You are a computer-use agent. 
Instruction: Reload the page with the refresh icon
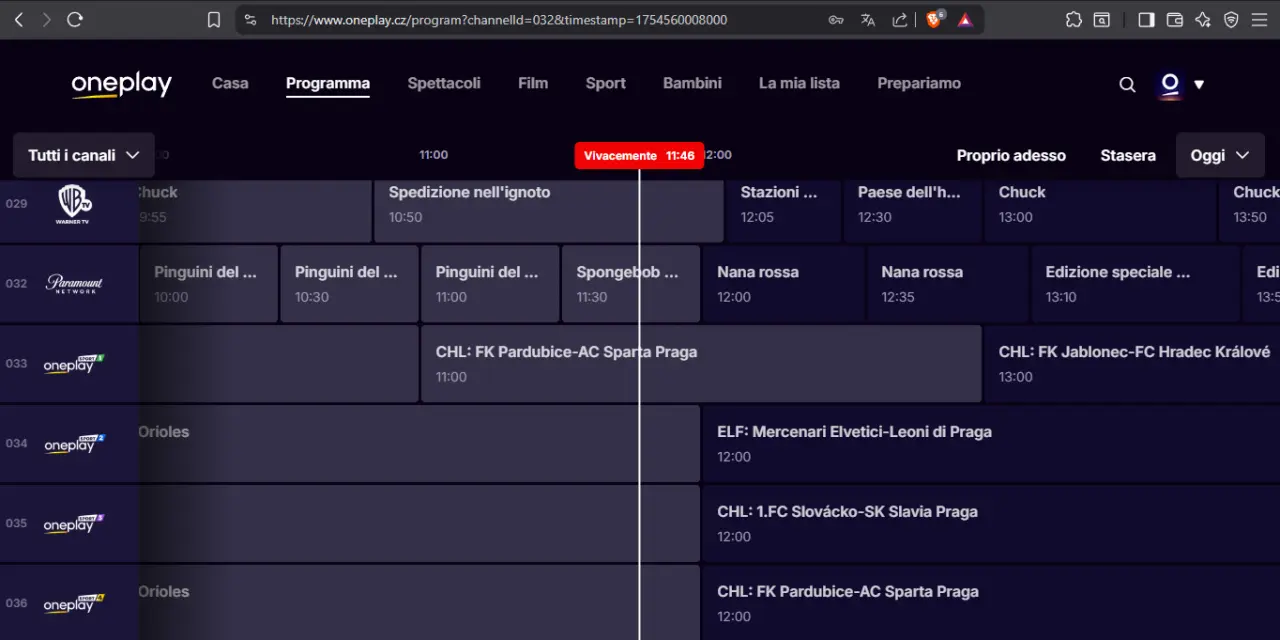click(75, 20)
